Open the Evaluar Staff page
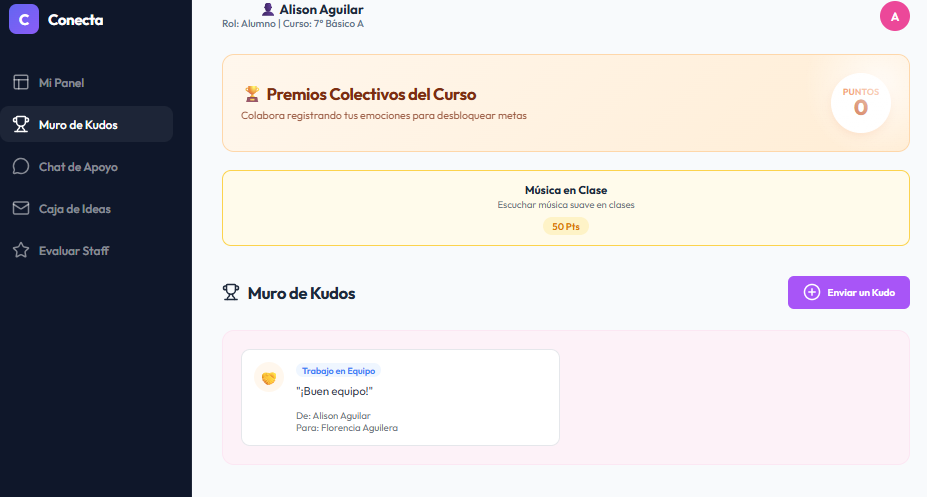 coord(86,251)
